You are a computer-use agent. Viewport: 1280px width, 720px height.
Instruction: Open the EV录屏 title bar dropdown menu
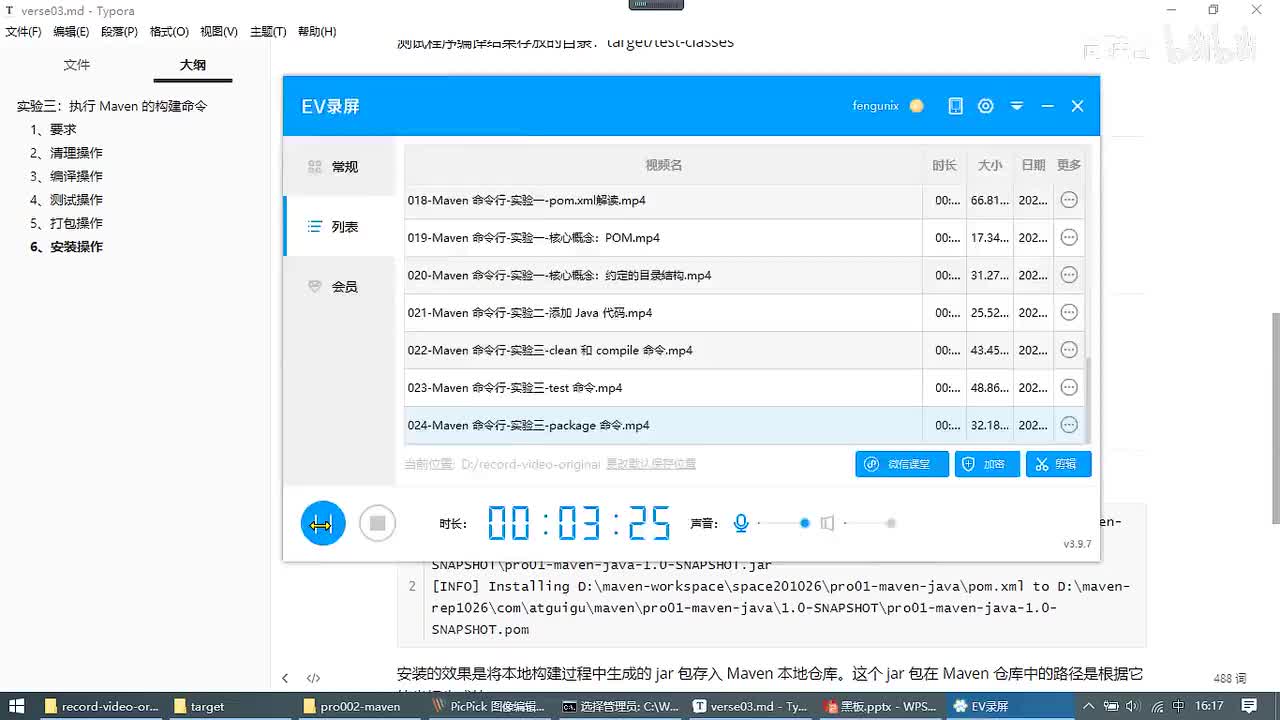point(1017,106)
